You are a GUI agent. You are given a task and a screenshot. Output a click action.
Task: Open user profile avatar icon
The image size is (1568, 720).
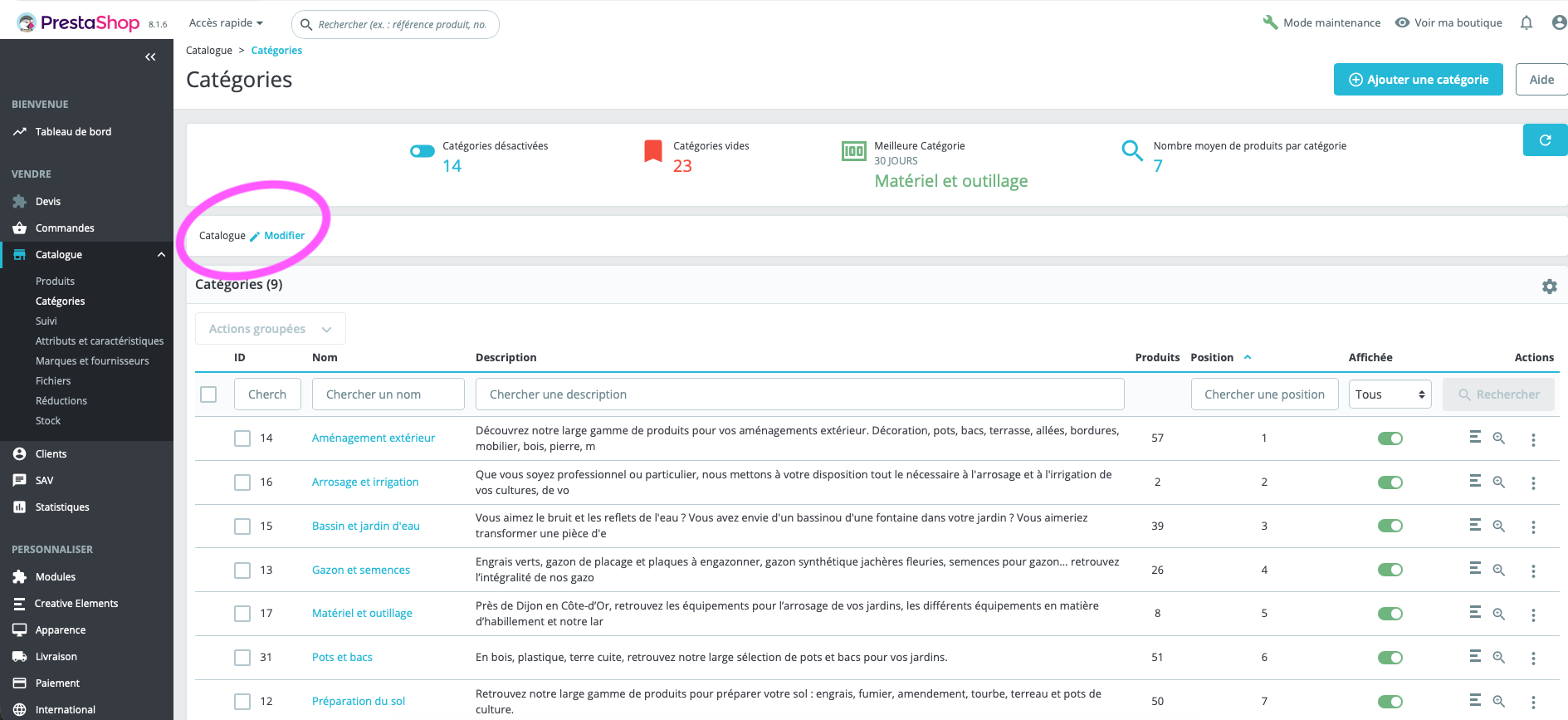pos(1559,22)
